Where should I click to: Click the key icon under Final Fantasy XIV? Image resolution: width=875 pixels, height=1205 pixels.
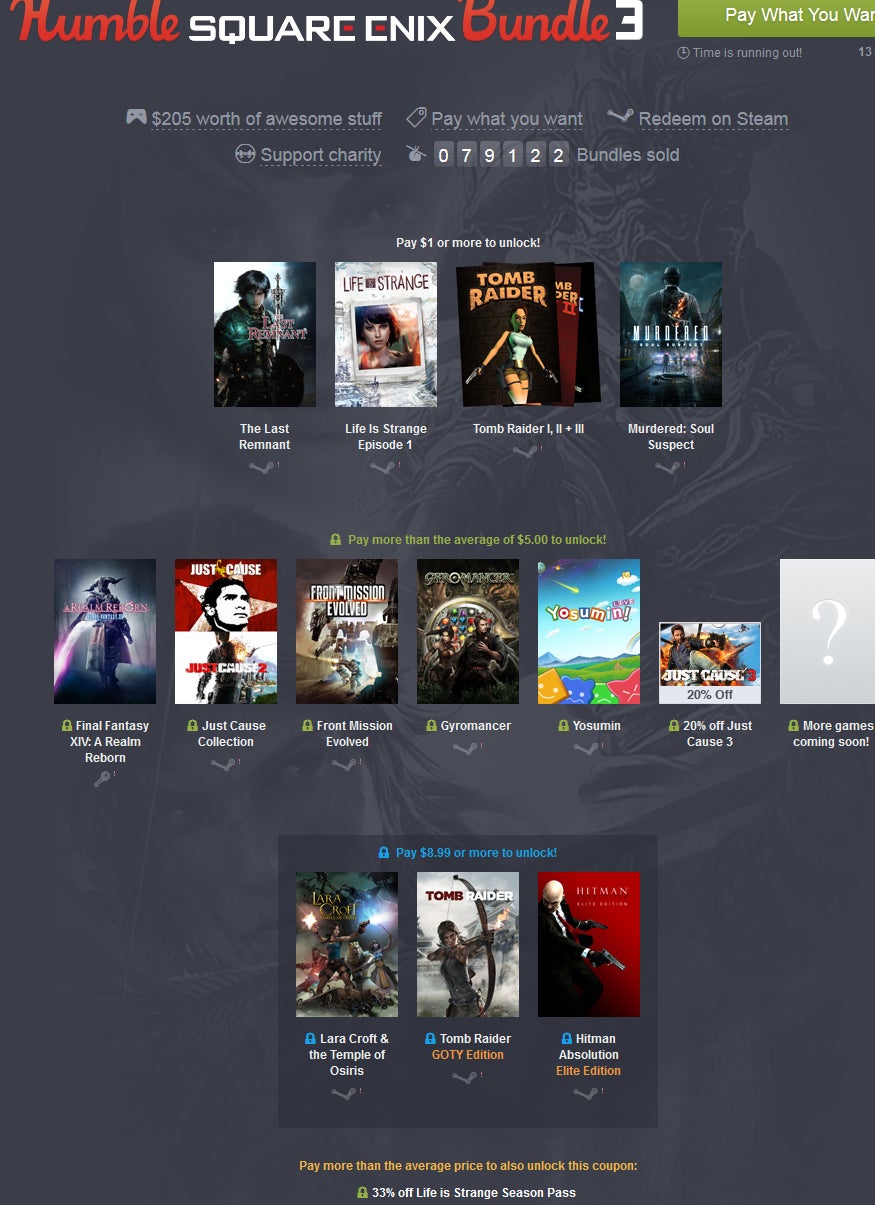(103, 779)
